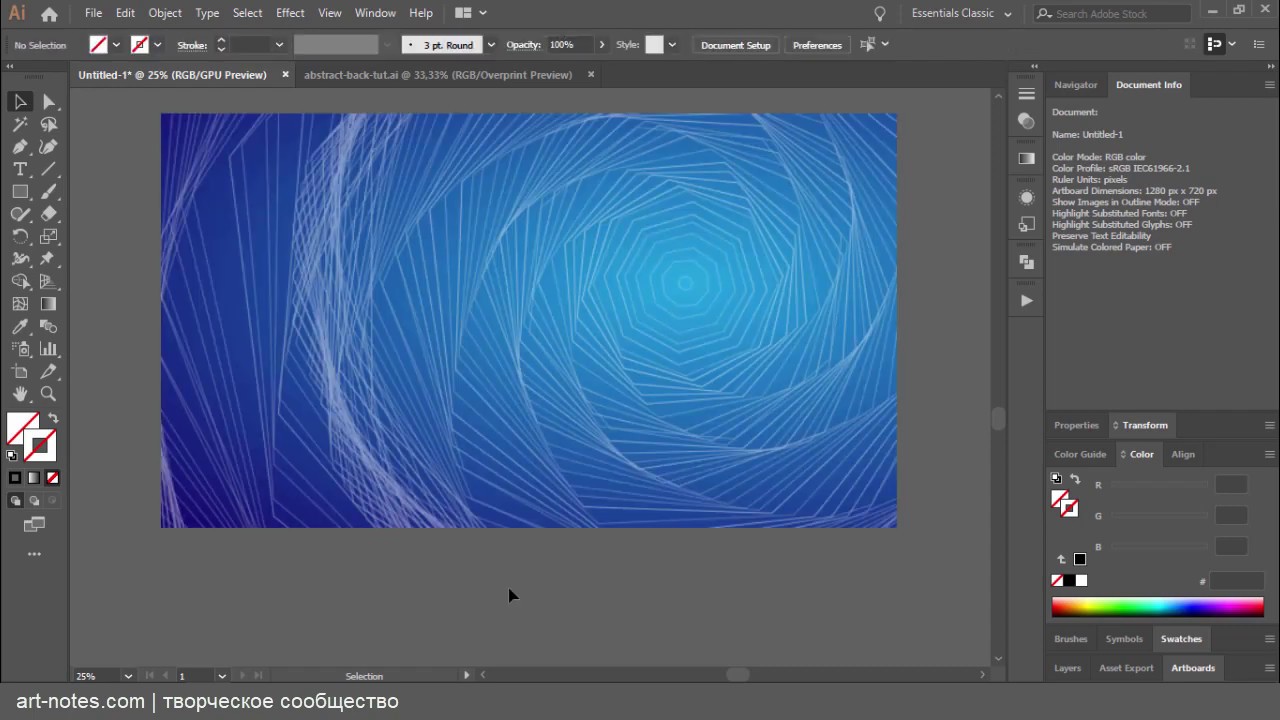Expand the Opacity slider arrow
1280x720 pixels.
[601, 45]
